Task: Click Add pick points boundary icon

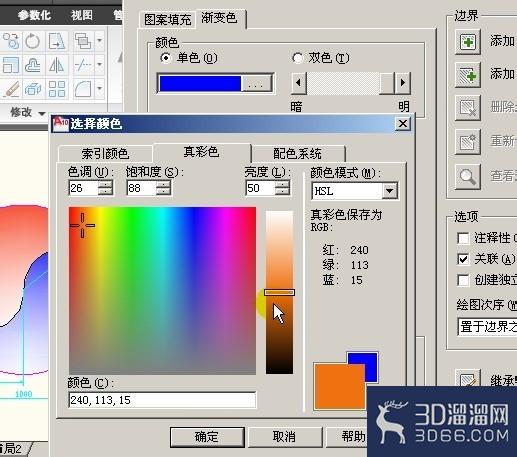Action: (x=468, y=42)
